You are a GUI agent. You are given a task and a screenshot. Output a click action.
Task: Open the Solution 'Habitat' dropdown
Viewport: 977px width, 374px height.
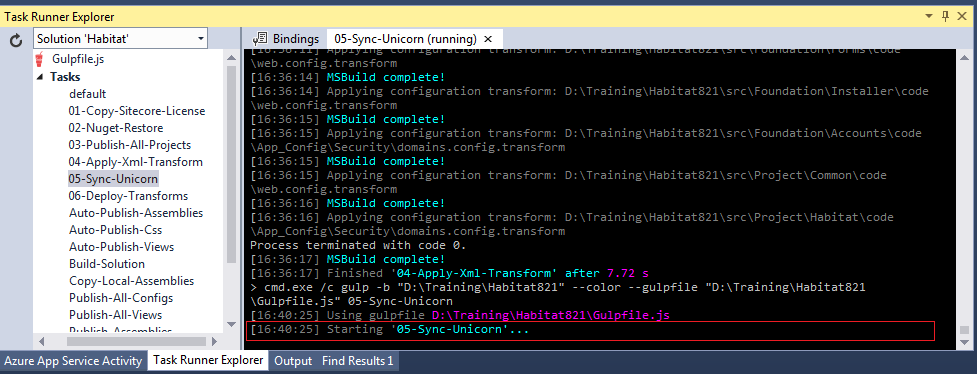tap(120, 39)
